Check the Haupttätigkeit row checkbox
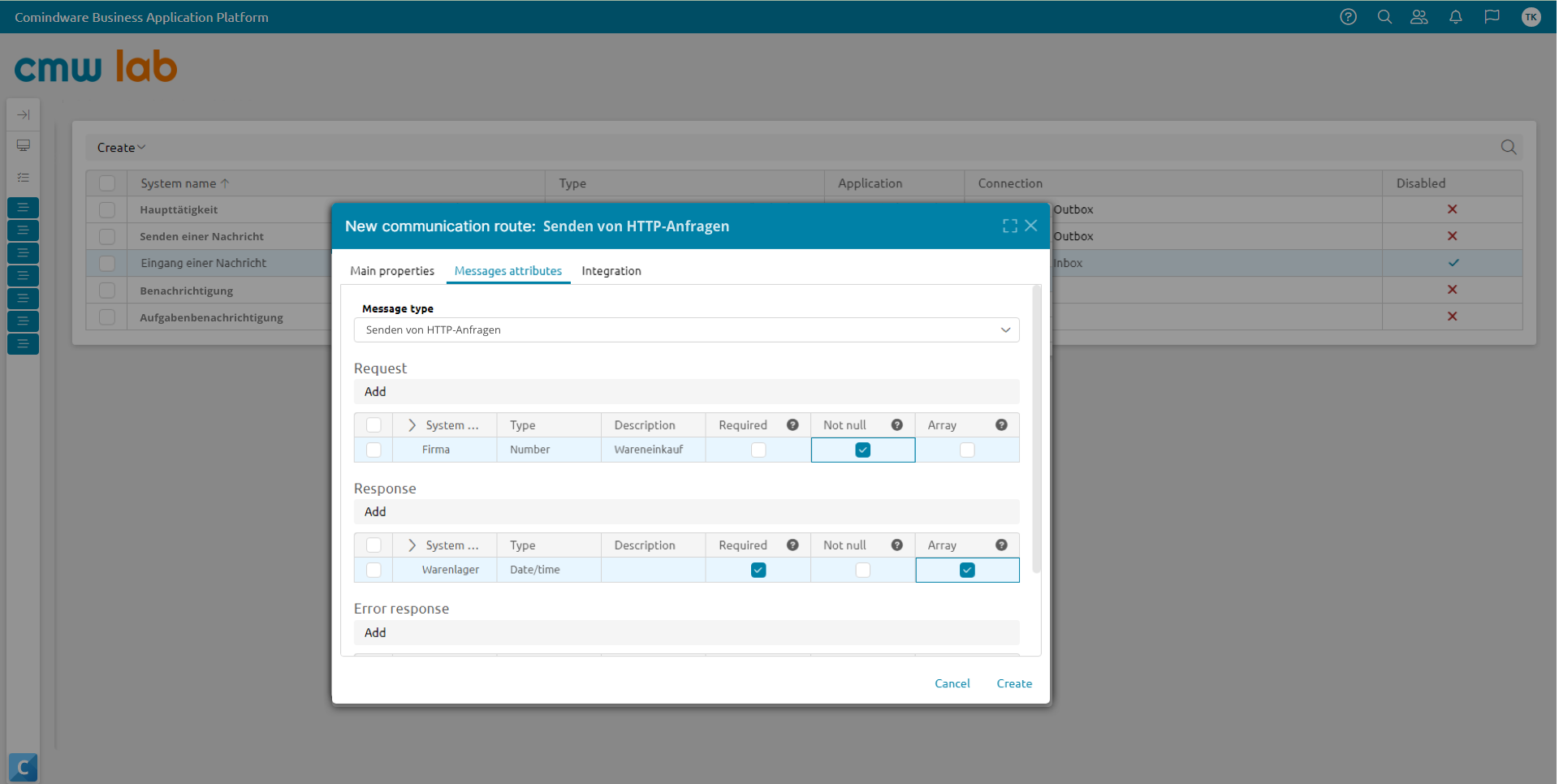1559x784 pixels. (107, 209)
